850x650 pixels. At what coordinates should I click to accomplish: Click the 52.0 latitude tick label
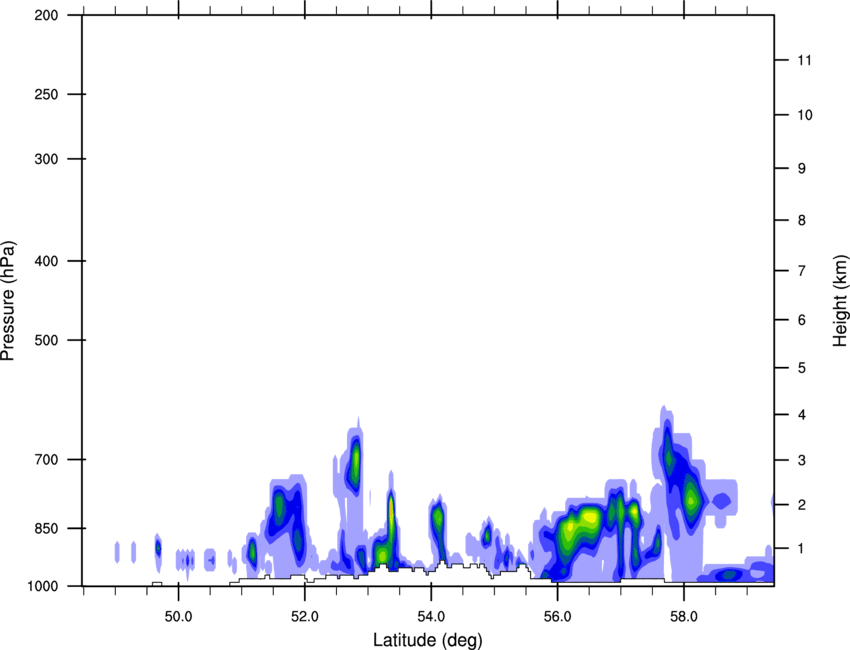pyautogui.click(x=305, y=617)
